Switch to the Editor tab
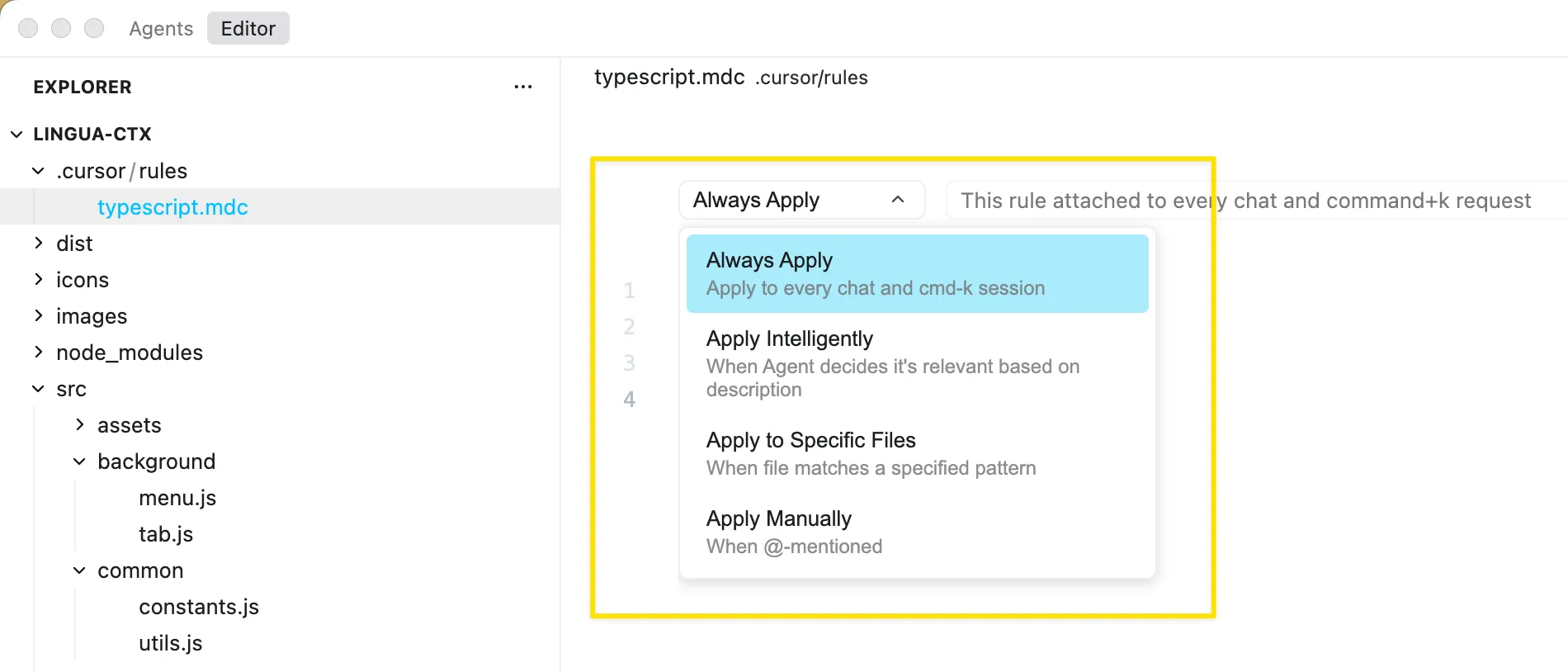1568x672 pixels. 248,29
